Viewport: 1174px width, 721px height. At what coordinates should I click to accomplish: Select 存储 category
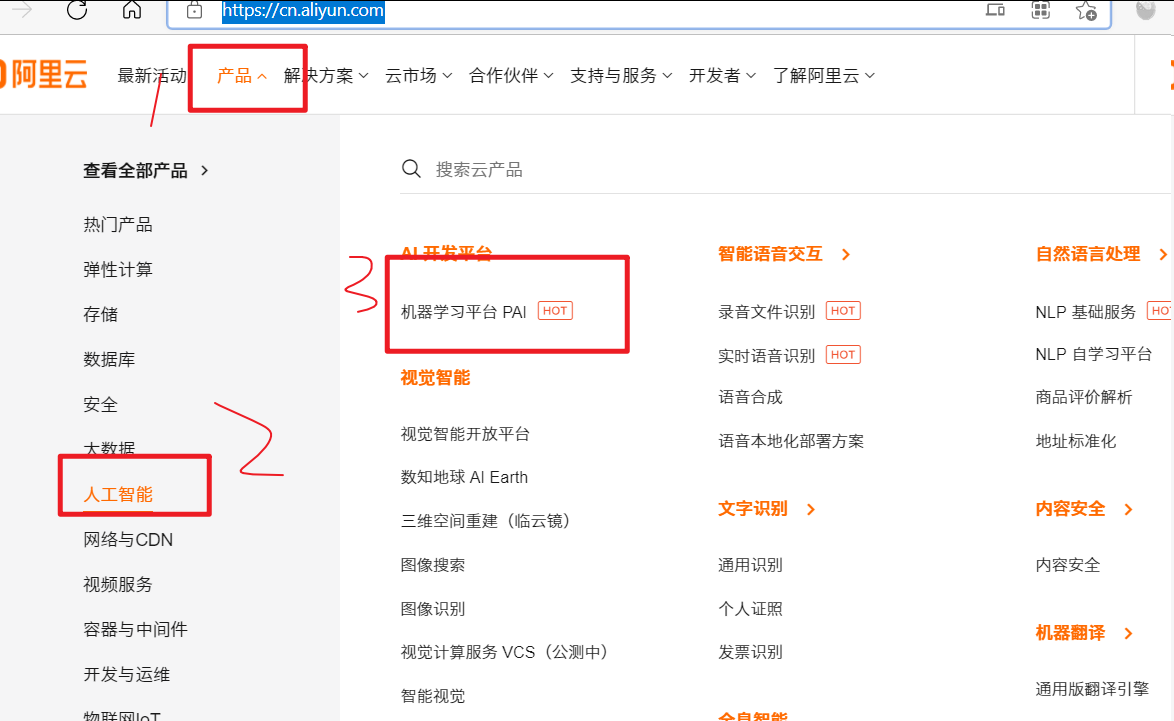[100, 314]
